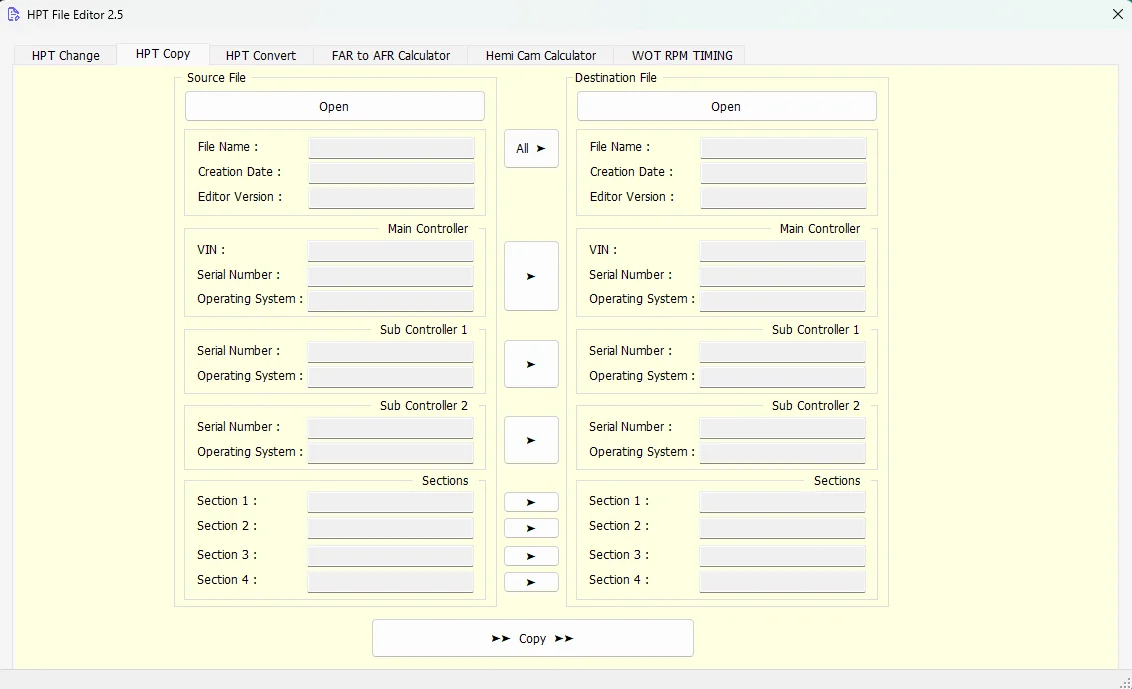
Task: Click the Section 2 arrow button
Action: click(531, 528)
